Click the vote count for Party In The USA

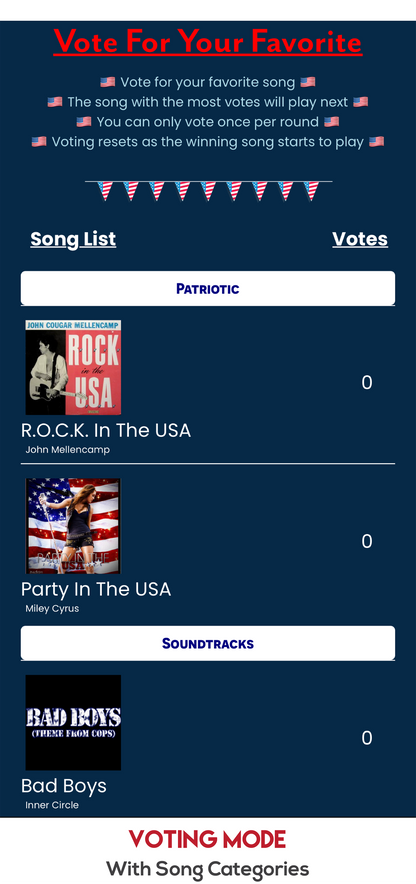367,541
